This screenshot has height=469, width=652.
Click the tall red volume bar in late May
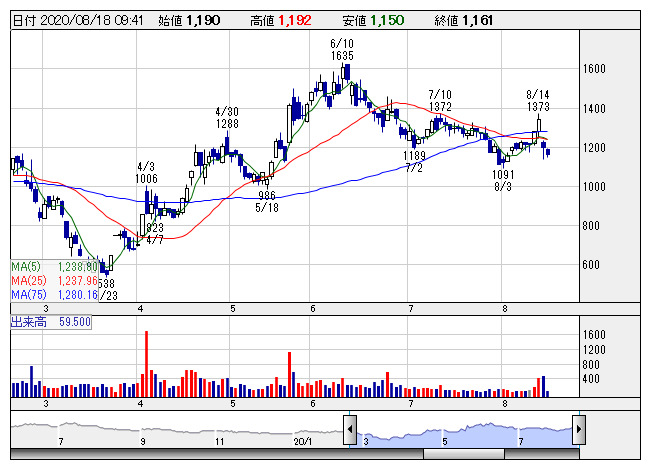(289, 374)
